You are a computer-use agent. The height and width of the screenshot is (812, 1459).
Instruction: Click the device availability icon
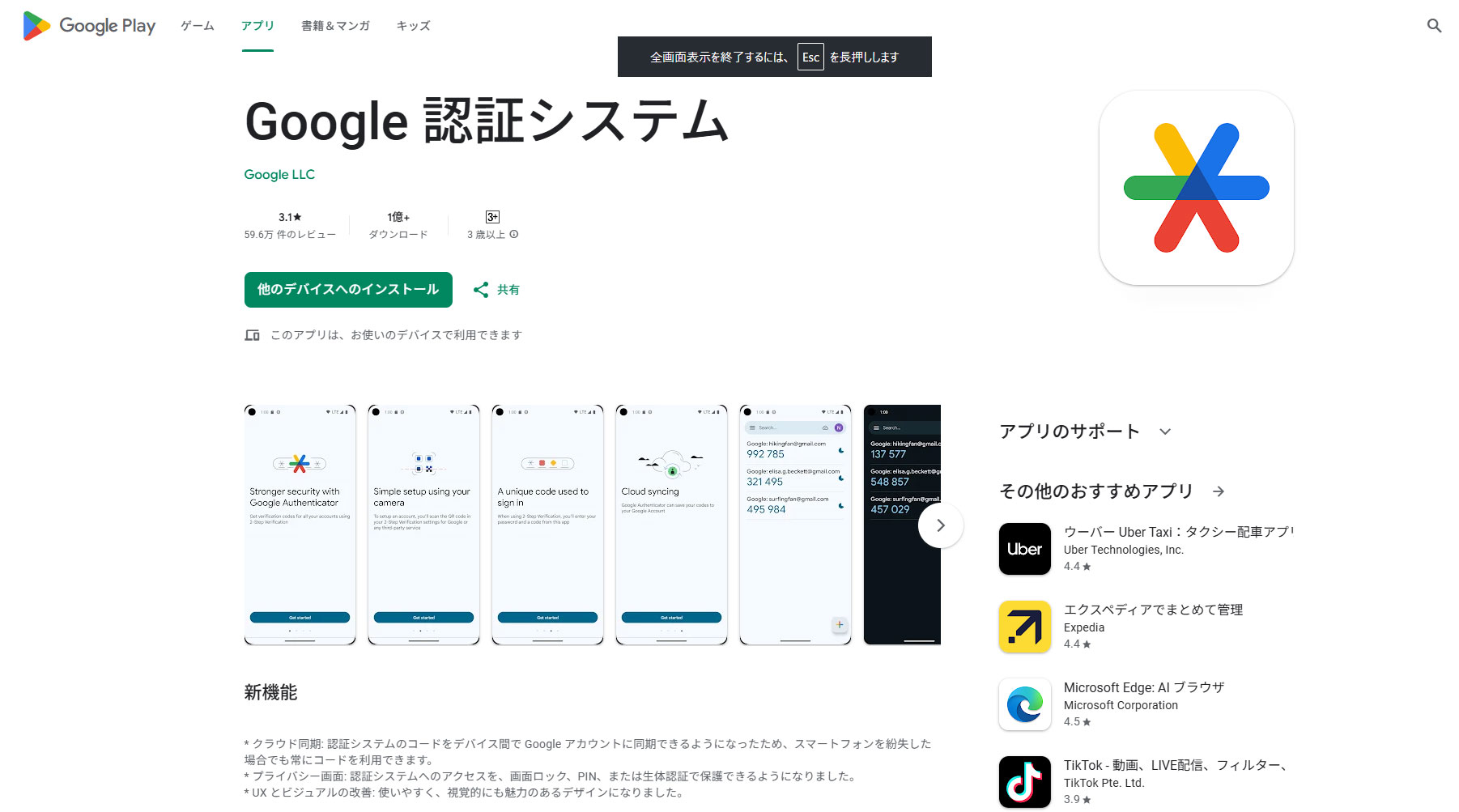coord(253,335)
